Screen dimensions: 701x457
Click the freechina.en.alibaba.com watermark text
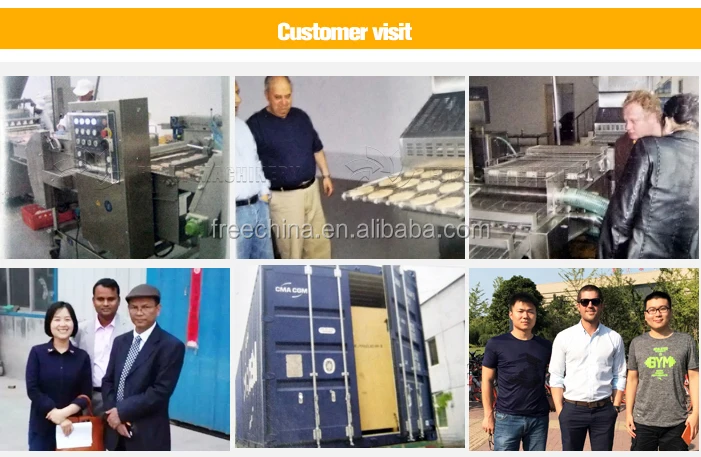pyautogui.click(x=350, y=229)
